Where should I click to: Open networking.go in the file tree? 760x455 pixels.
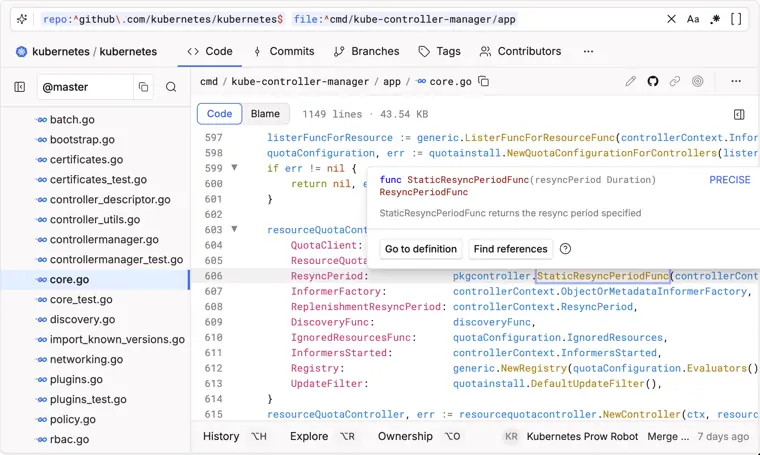point(86,360)
